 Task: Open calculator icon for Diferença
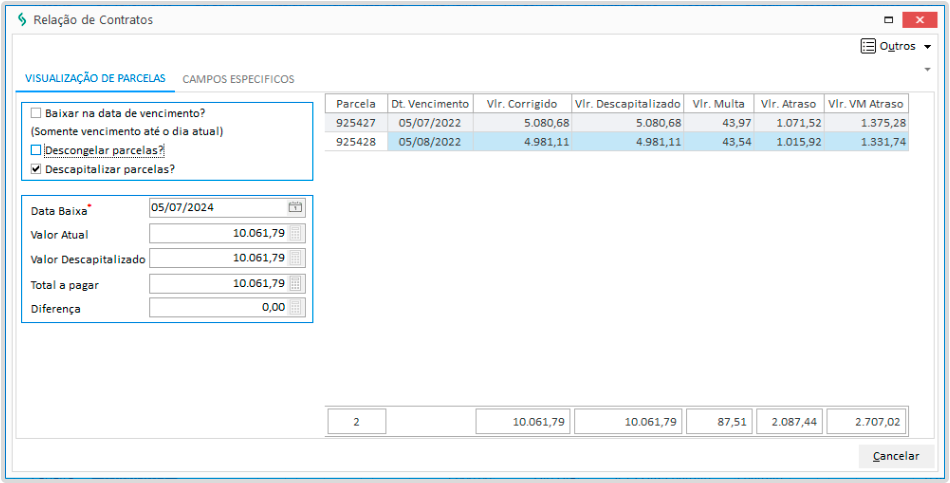click(295, 307)
